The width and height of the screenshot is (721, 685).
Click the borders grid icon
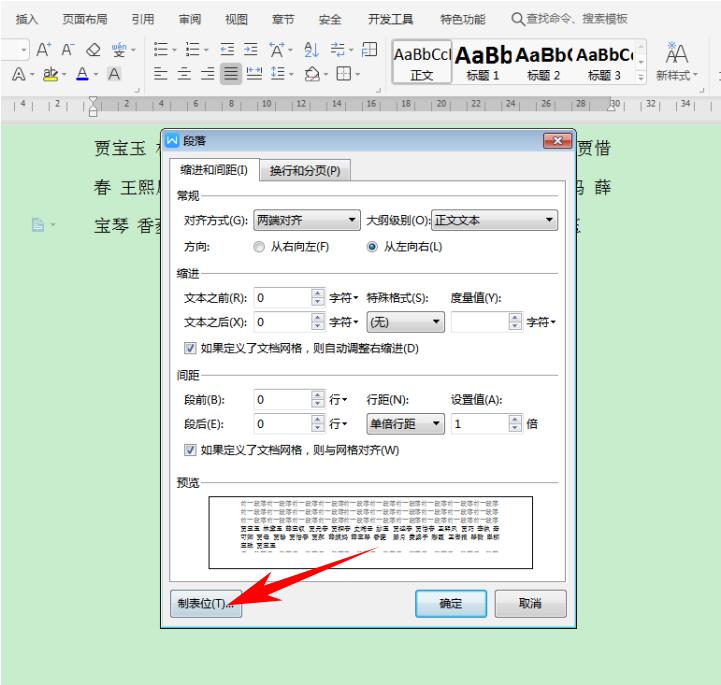click(x=343, y=74)
